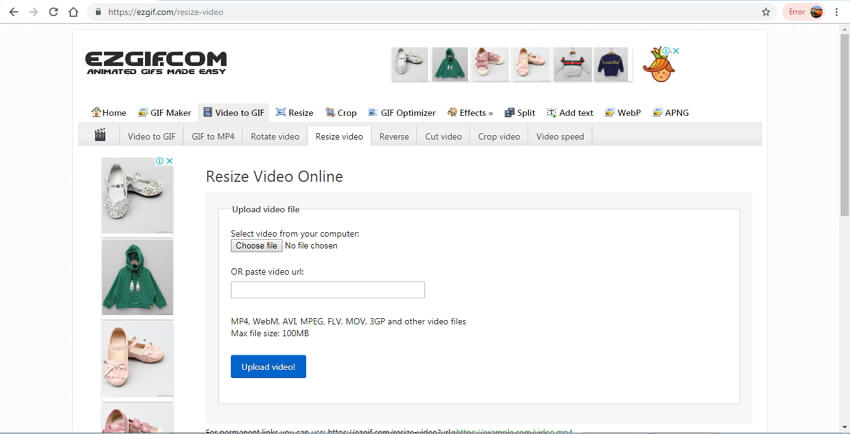The height and width of the screenshot is (434, 850).
Task: Open the green hoodie banner thumbnail
Action: click(450, 64)
